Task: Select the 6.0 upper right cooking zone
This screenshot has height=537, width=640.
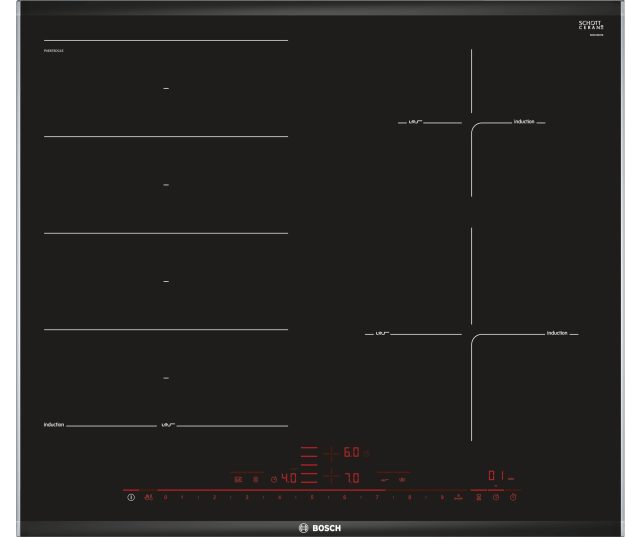Action: point(351,453)
